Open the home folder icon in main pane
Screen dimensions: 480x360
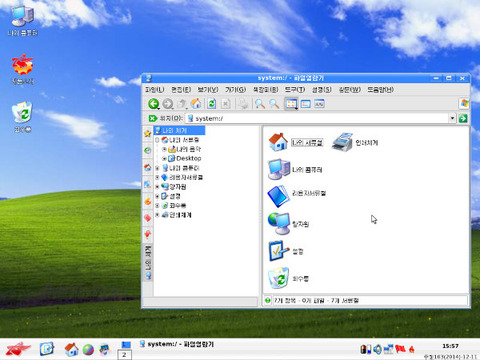click(x=278, y=142)
